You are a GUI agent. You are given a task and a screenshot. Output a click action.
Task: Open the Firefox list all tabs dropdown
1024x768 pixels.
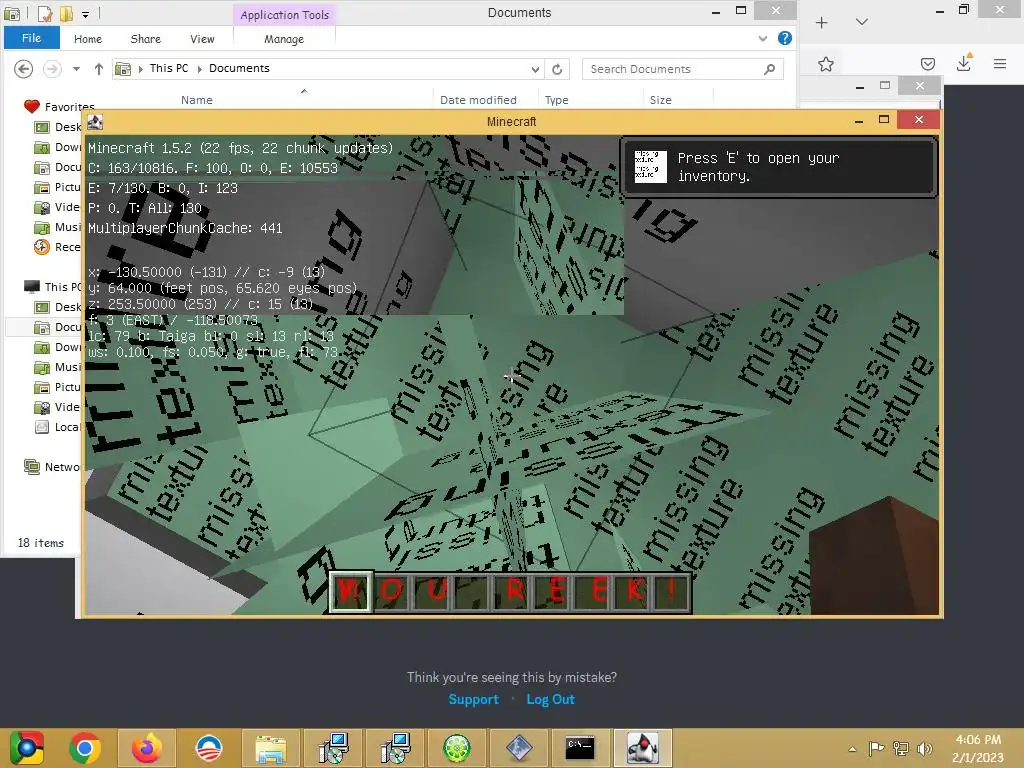(x=862, y=22)
